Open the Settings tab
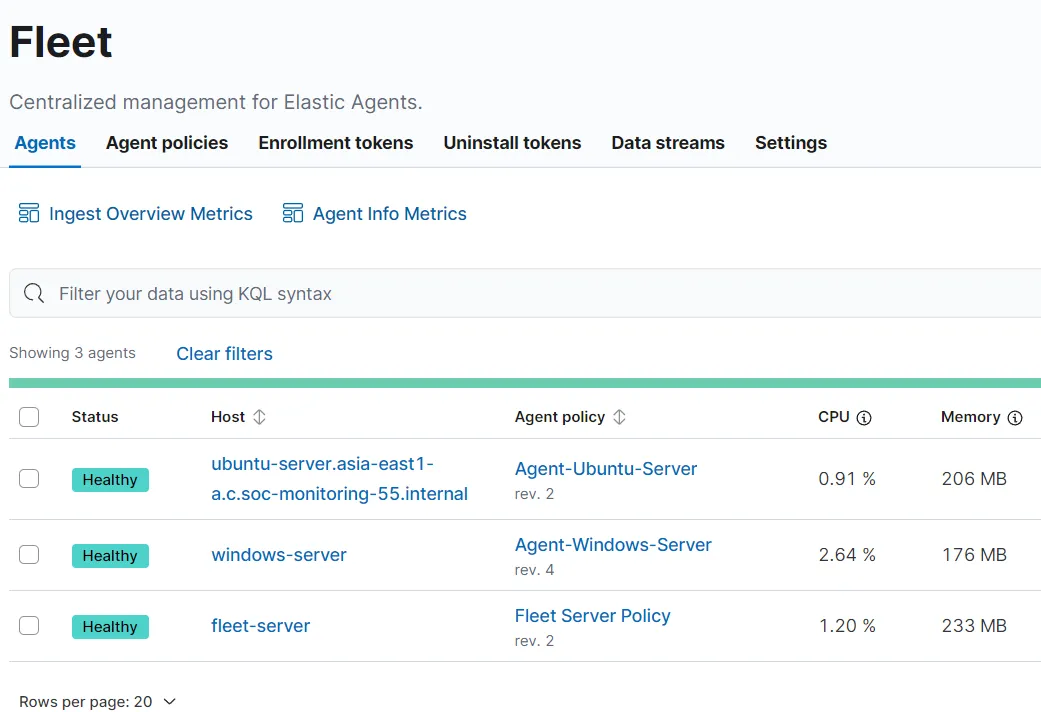Viewport: 1041px width, 712px height. [x=790, y=143]
